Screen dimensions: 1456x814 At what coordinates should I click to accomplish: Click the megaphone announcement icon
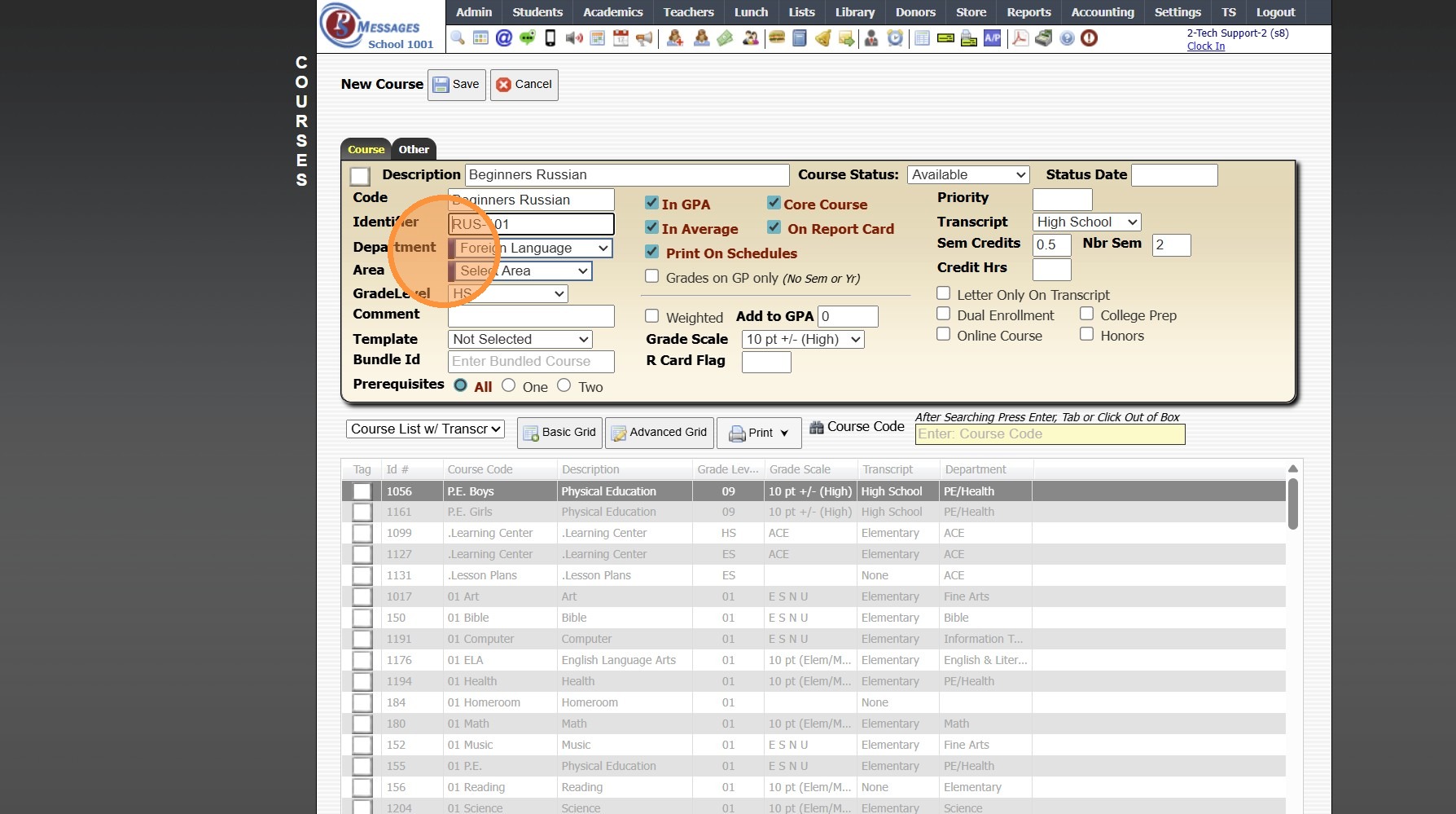pyautogui.click(x=644, y=38)
